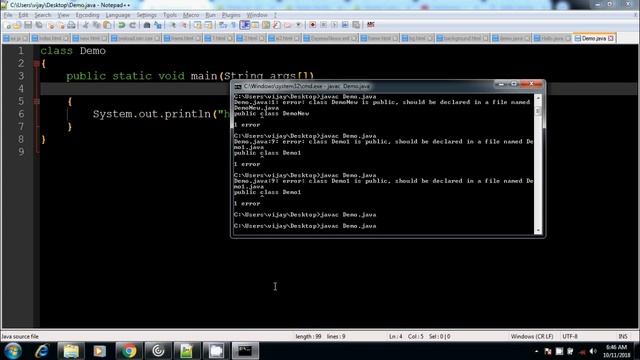Save the file using Save icon

(28, 25)
